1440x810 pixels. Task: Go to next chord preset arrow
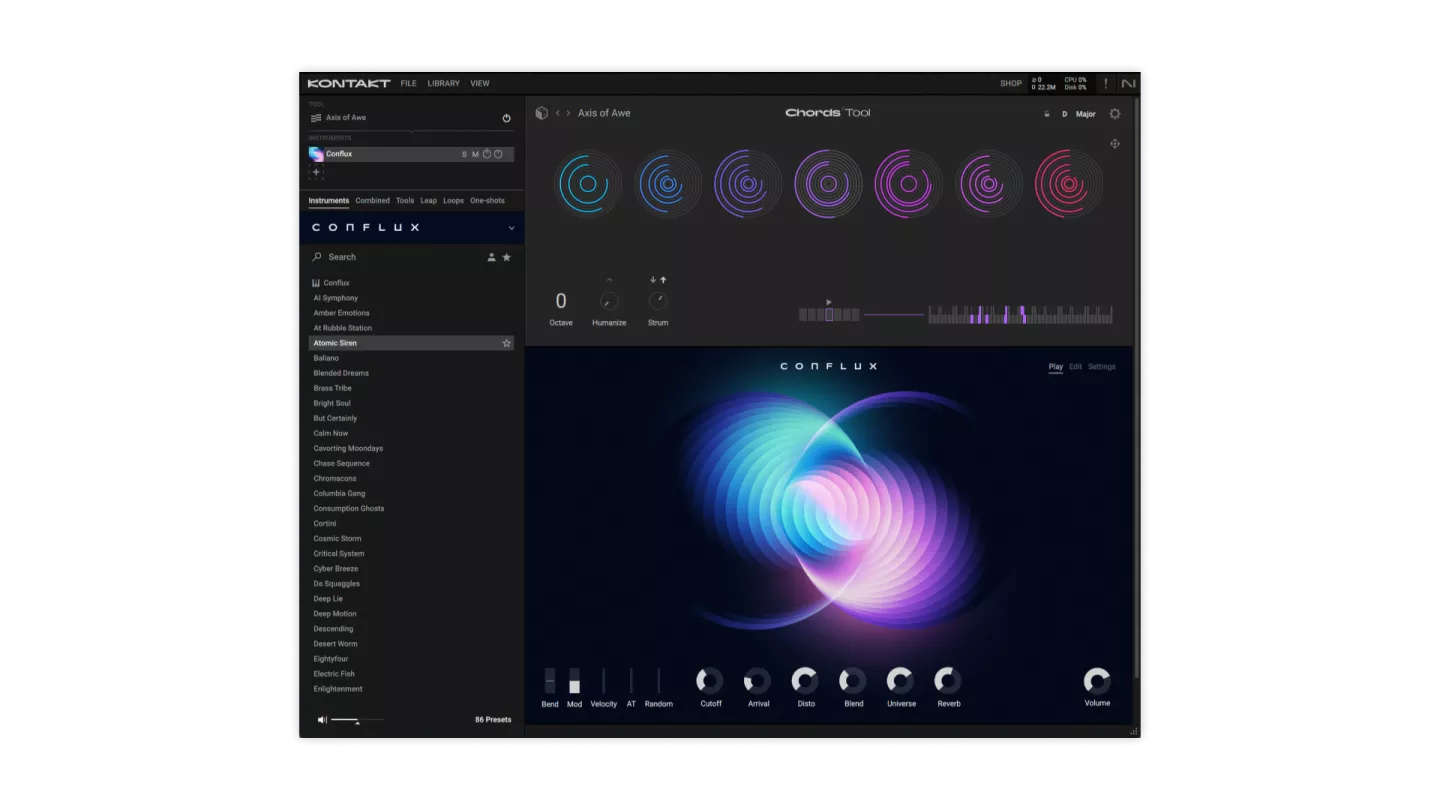(569, 113)
